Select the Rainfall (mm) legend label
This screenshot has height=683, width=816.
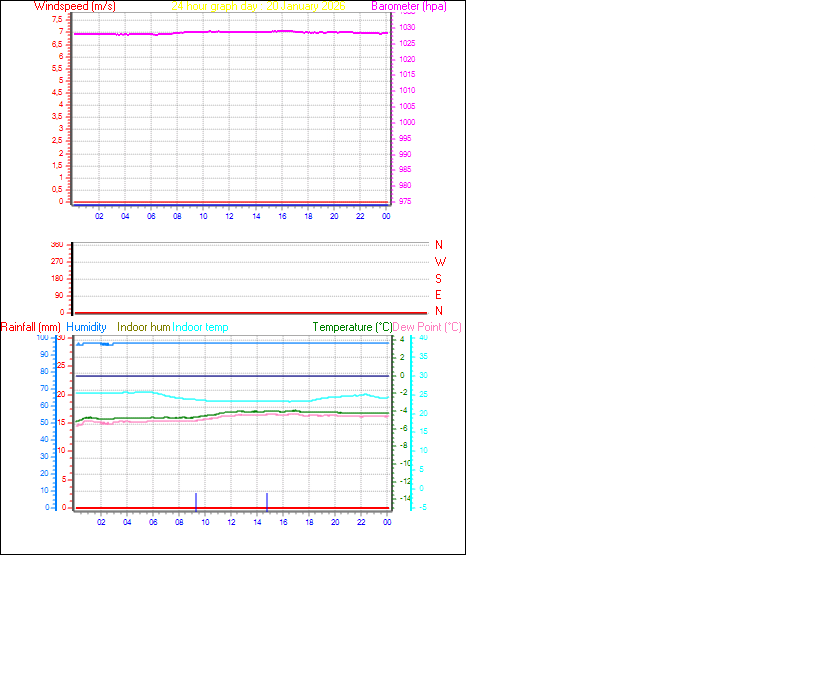pyautogui.click(x=31, y=327)
